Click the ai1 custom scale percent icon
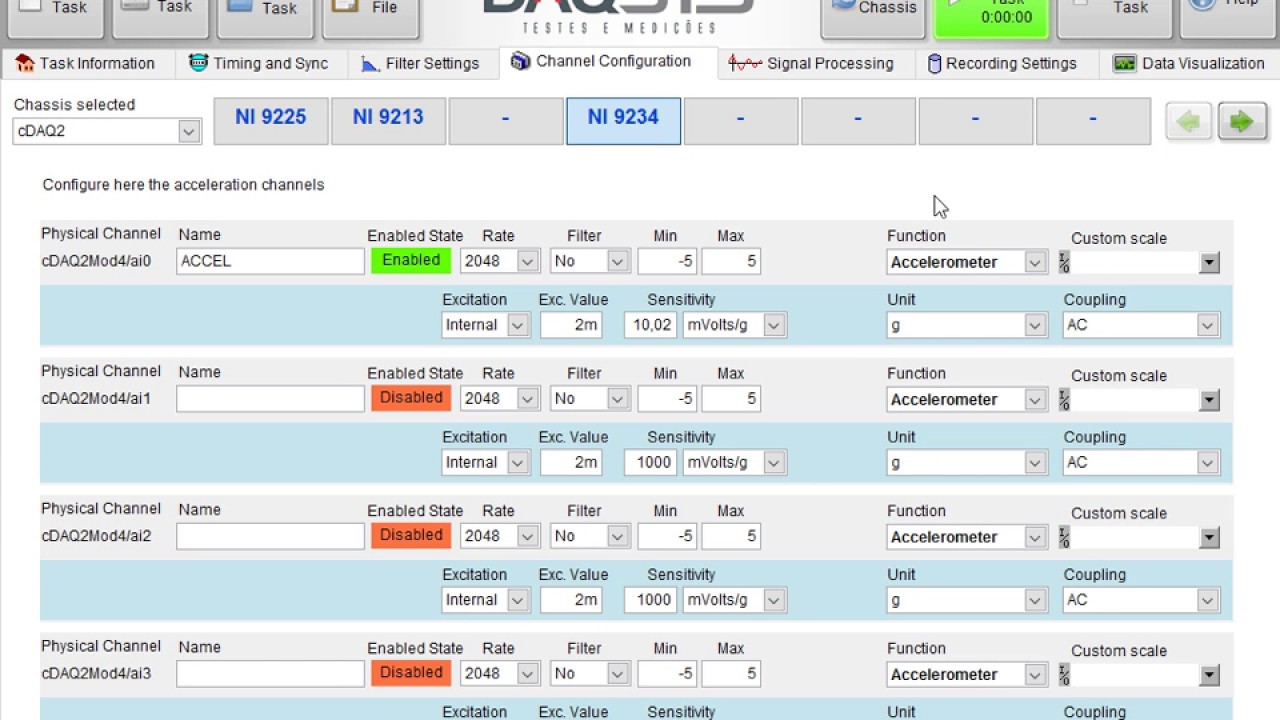 (1064, 399)
